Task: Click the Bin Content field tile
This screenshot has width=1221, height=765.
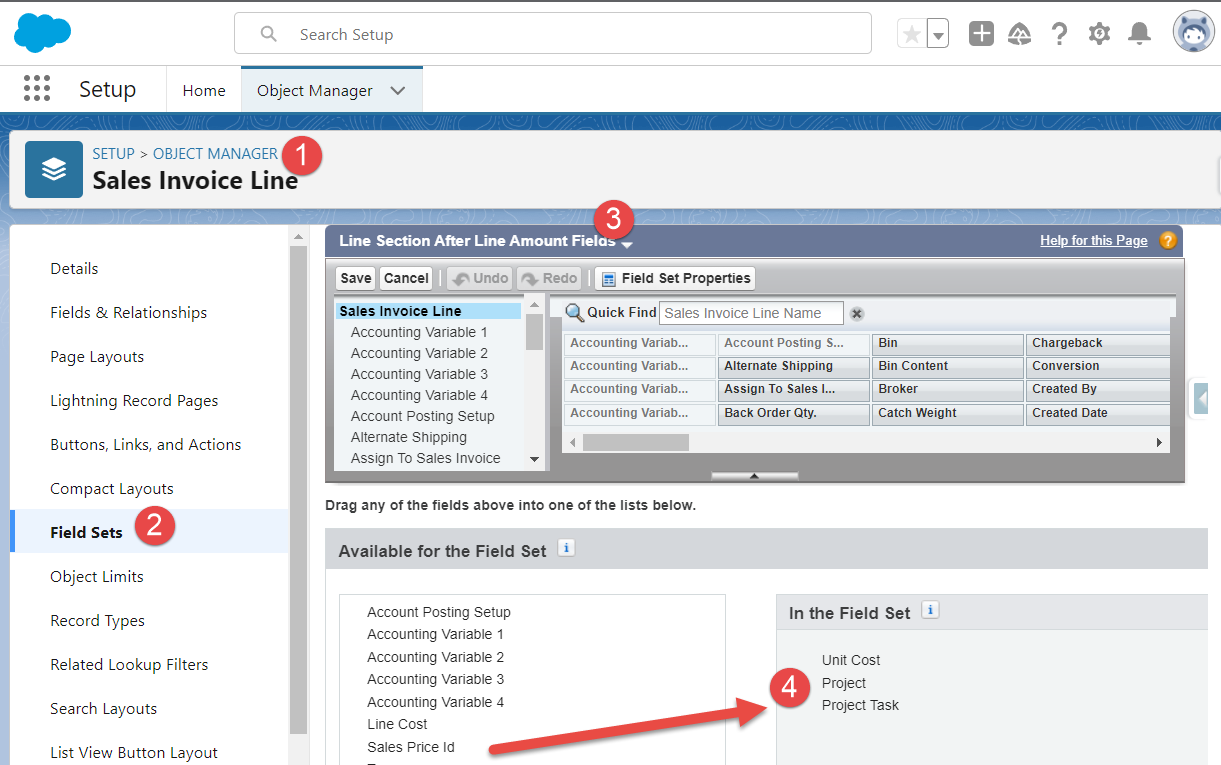Action: [x=948, y=366]
